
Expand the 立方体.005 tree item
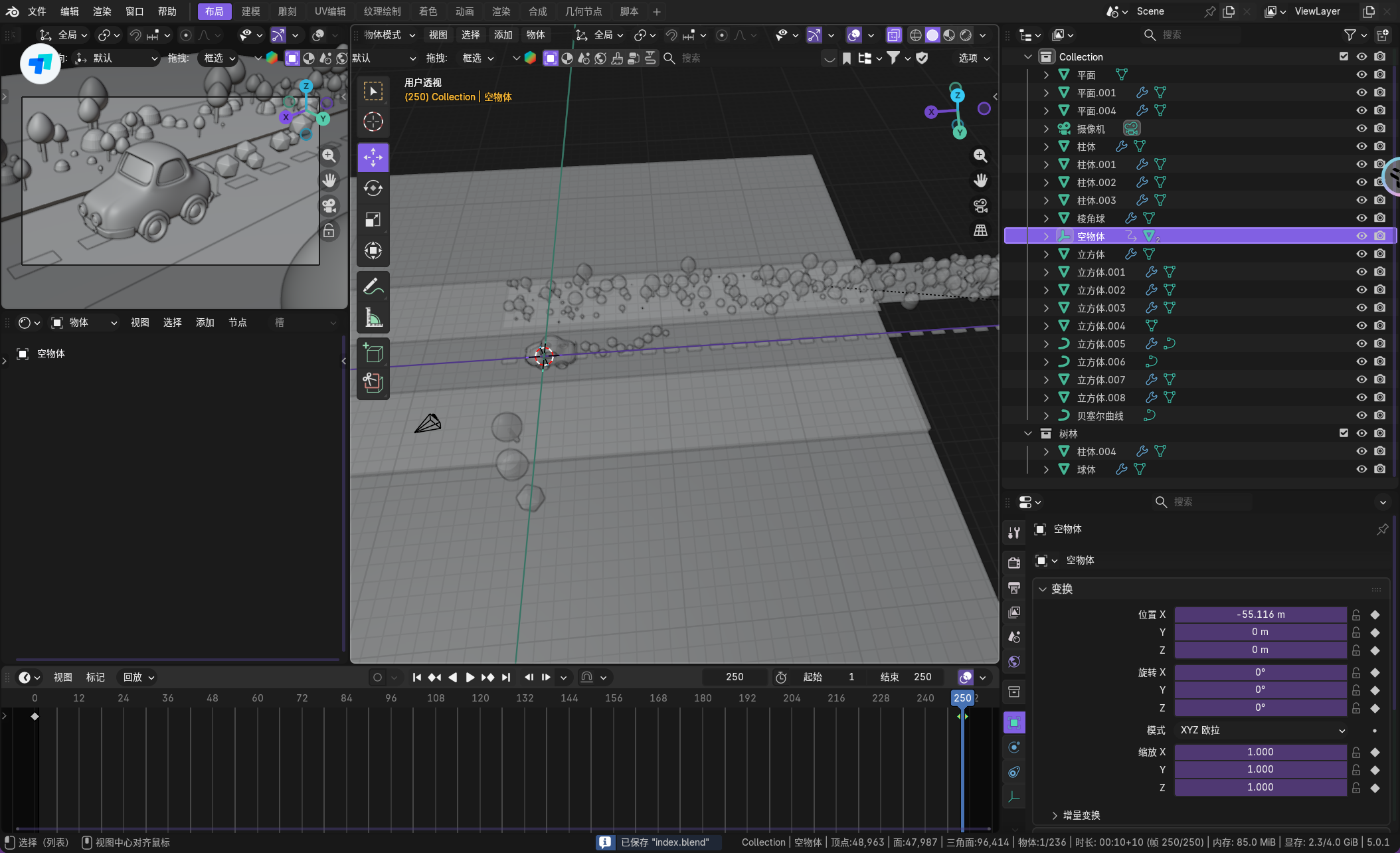click(1046, 343)
